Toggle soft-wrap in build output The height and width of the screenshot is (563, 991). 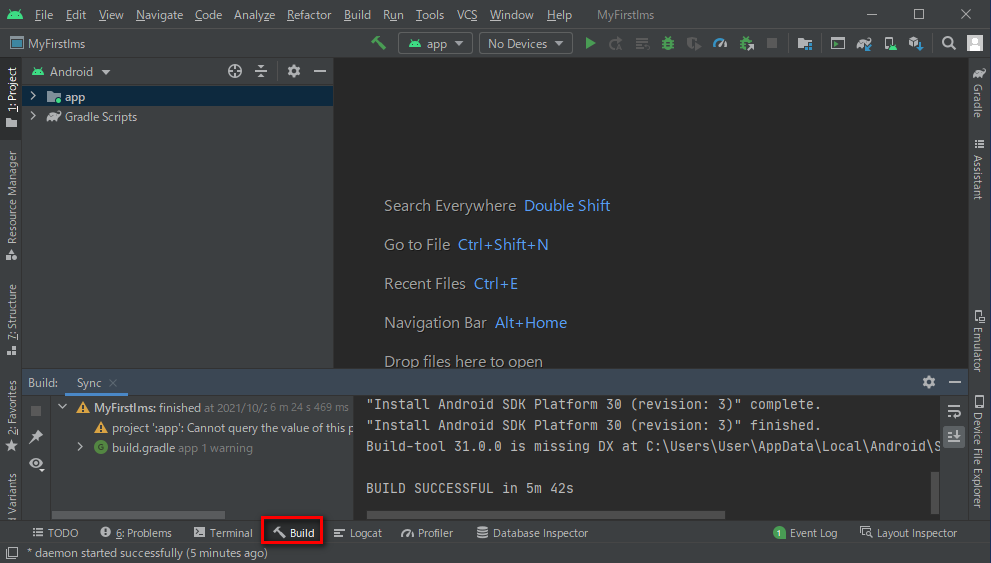(x=954, y=411)
